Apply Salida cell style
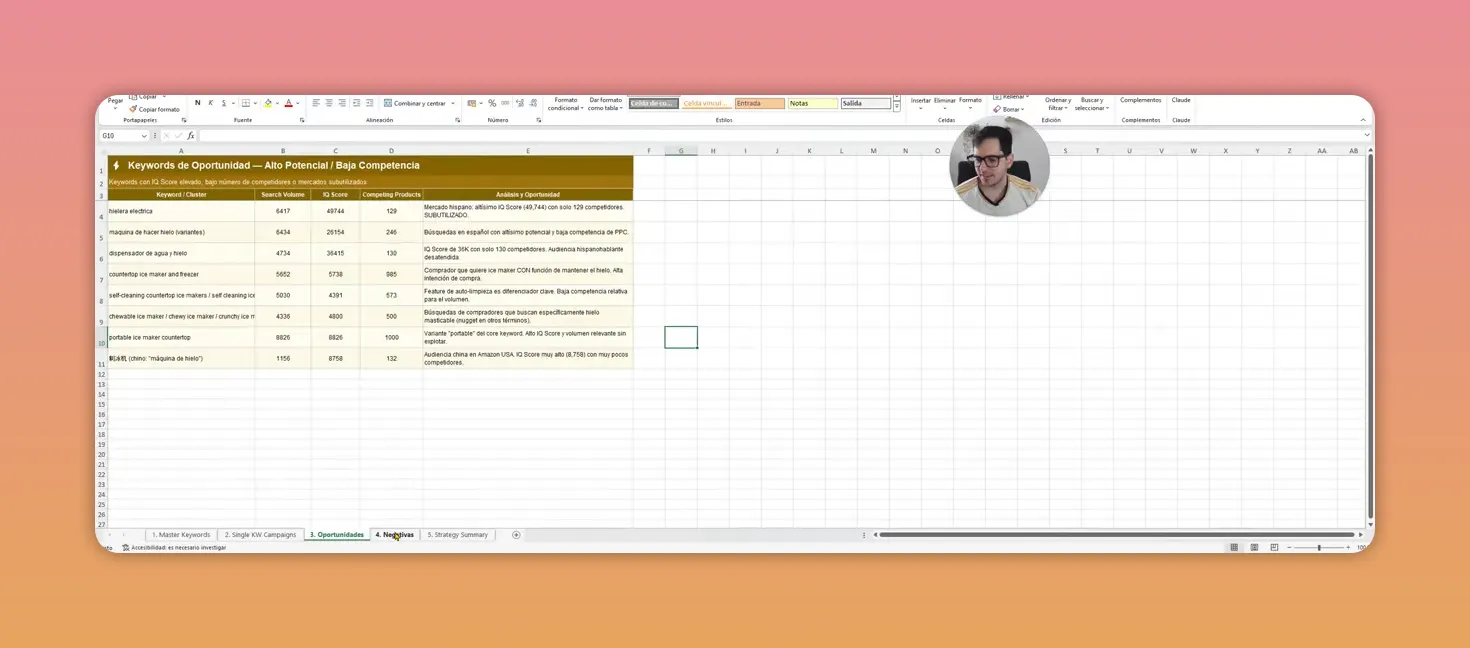Screen dimensions: 1470x648 click(x=865, y=103)
